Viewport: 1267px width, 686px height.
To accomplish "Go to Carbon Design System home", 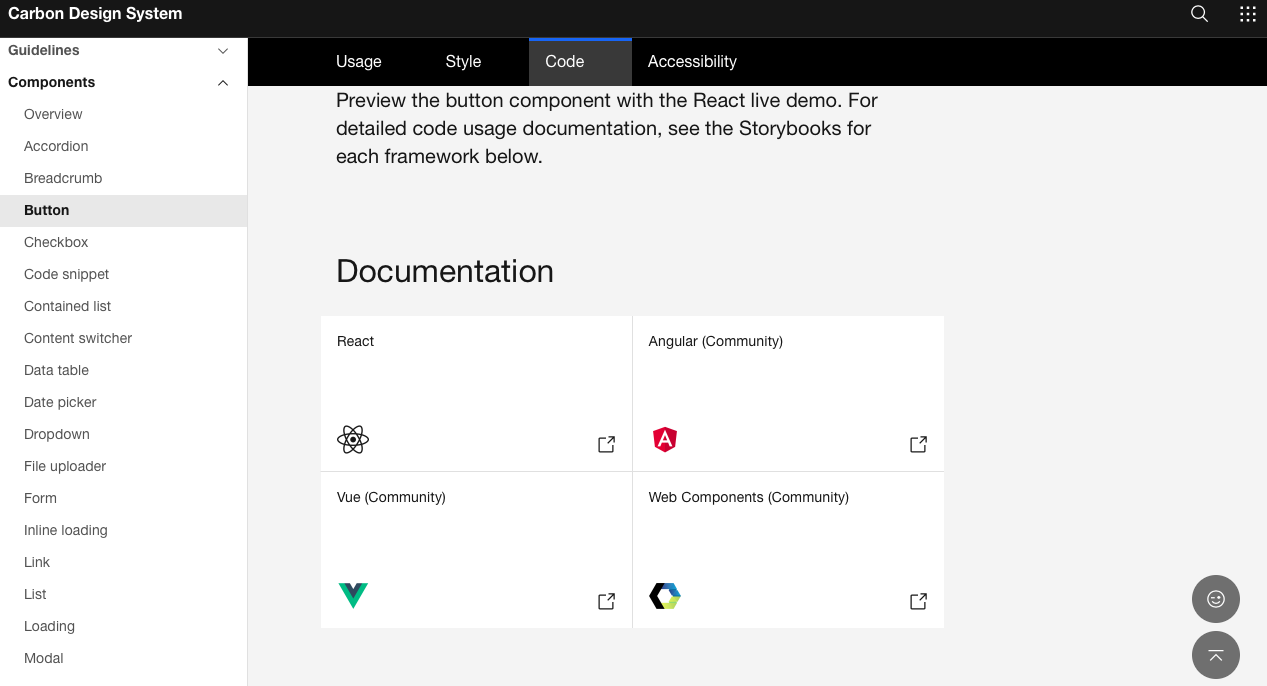I will (95, 14).
